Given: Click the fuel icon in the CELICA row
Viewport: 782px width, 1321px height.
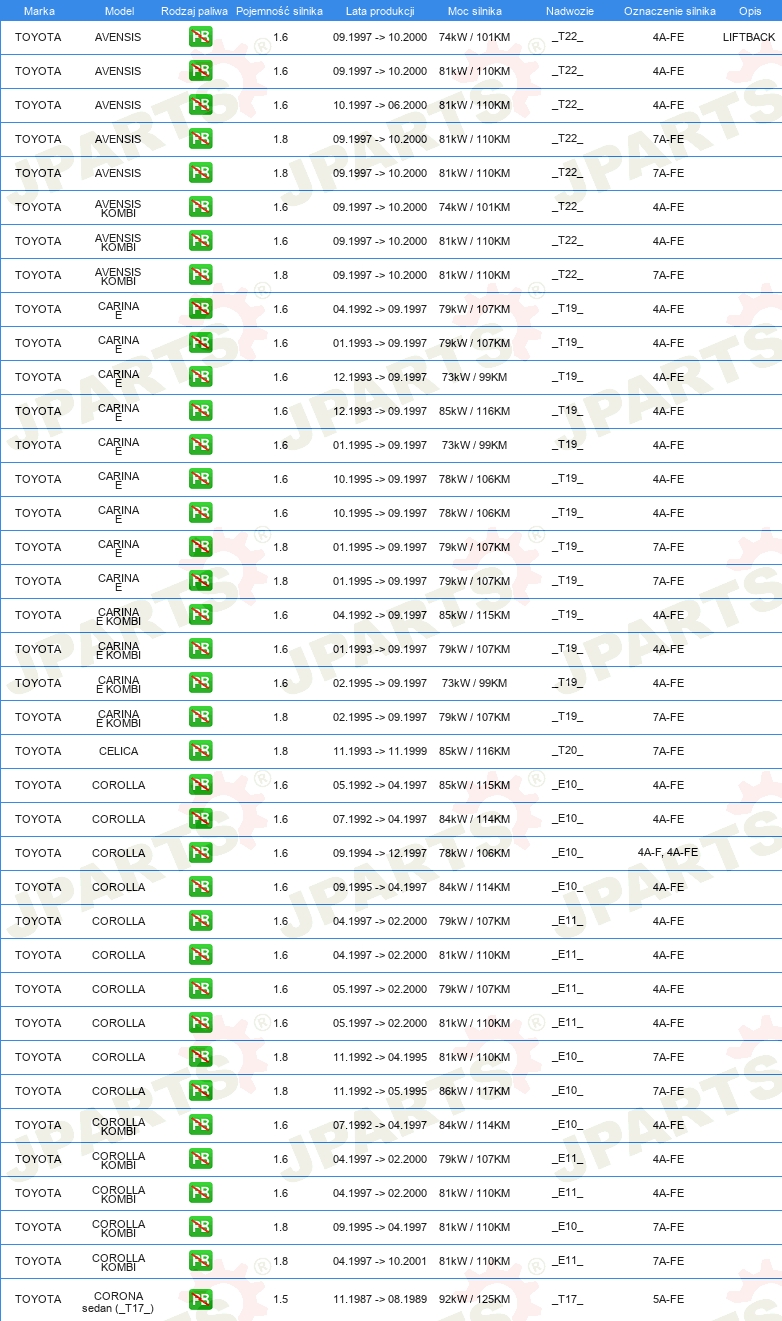Looking at the screenshot, I should coord(200,751).
